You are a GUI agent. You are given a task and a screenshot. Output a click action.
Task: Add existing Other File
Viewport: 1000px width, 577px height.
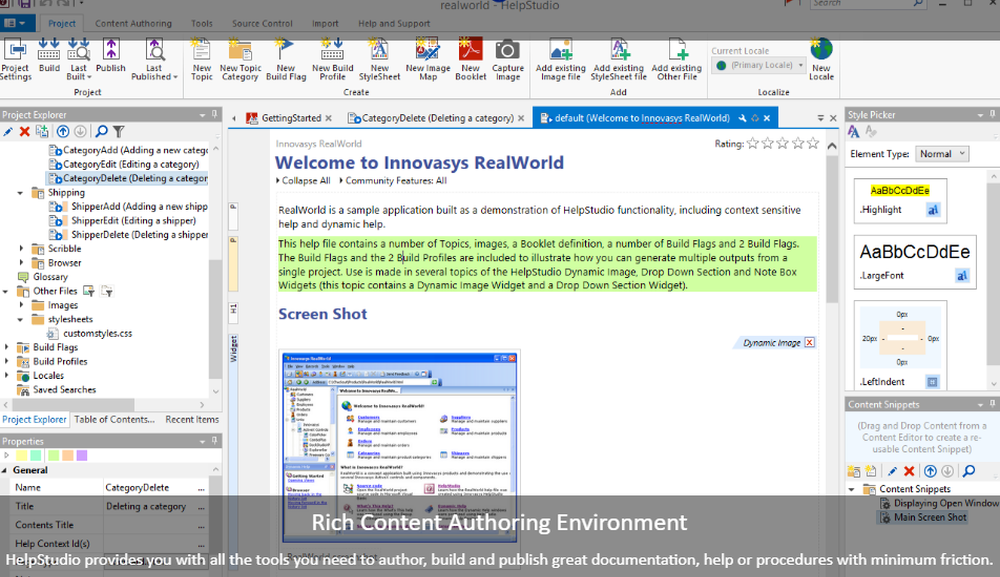click(677, 59)
